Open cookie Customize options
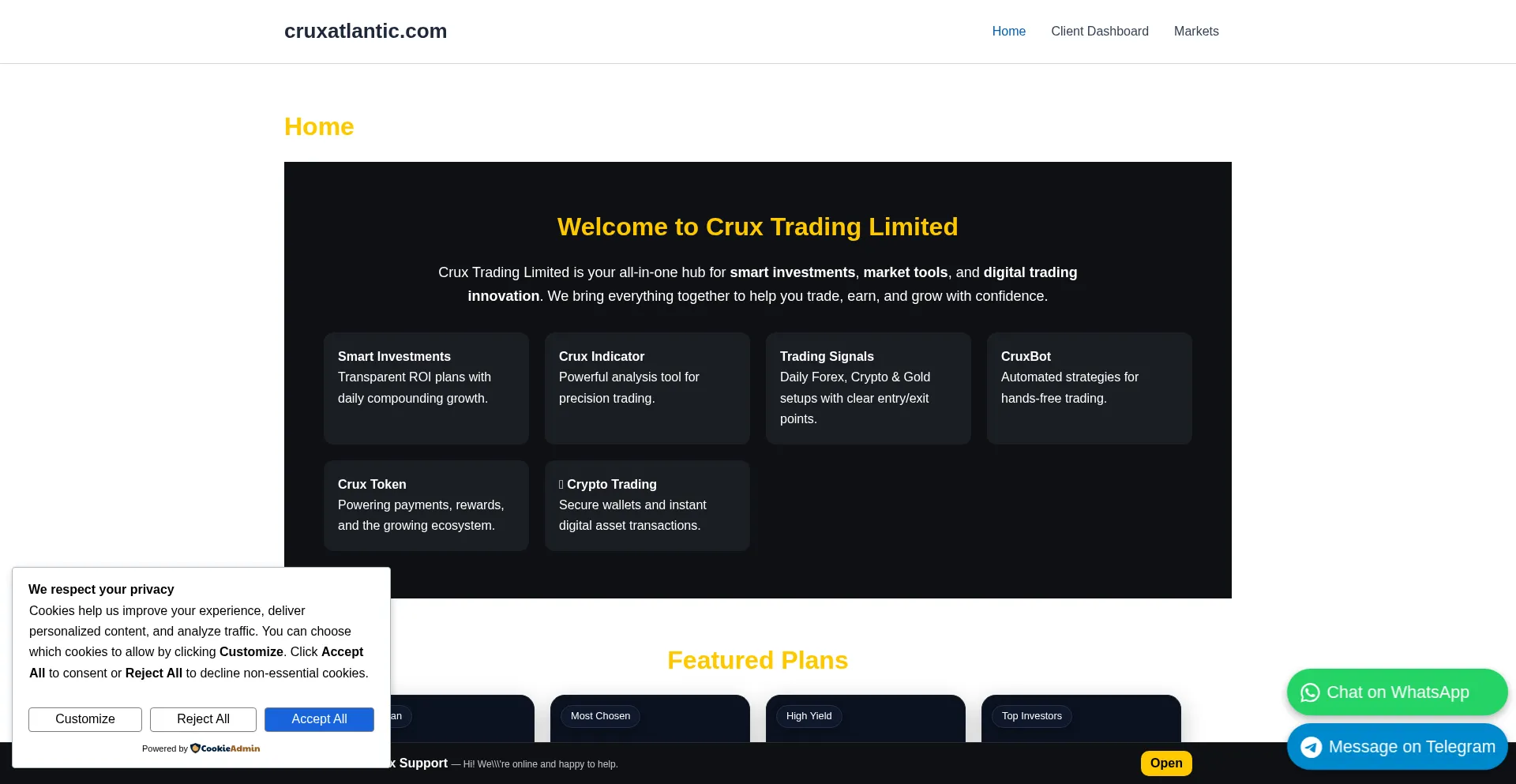The image size is (1516, 784). 84,719
